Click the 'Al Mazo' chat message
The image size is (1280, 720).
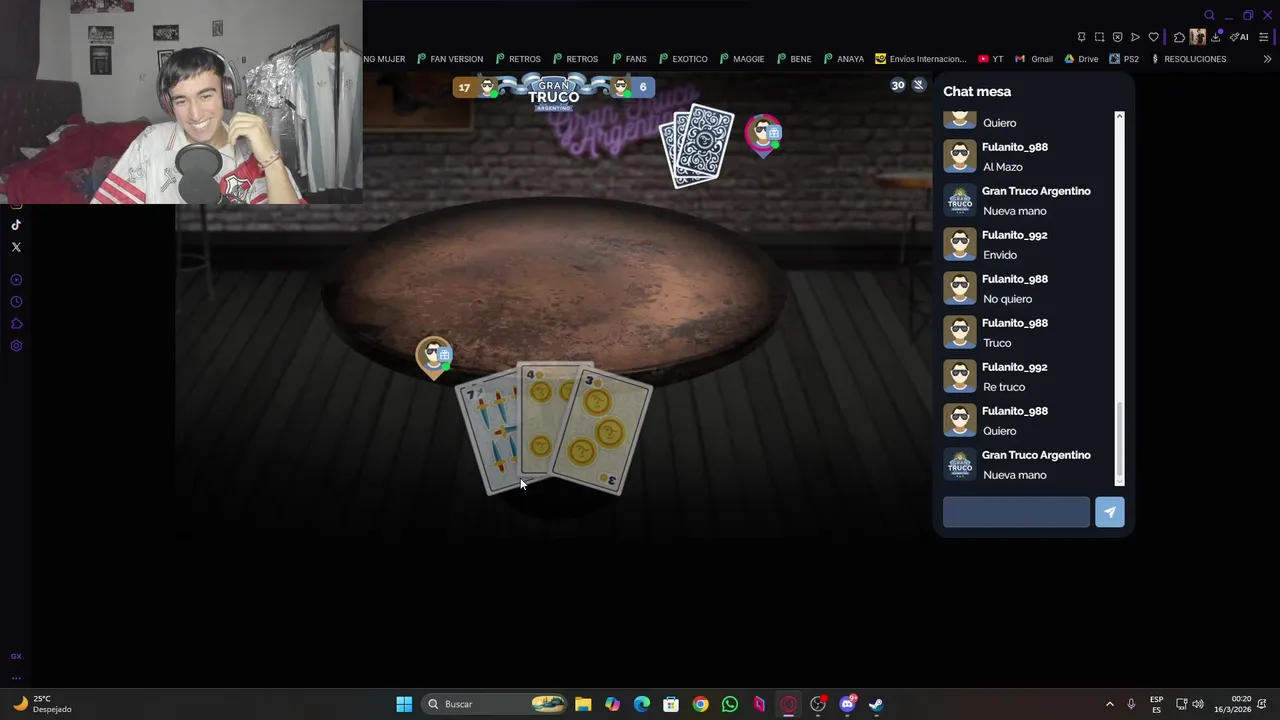pyautogui.click(x=1003, y=167)
